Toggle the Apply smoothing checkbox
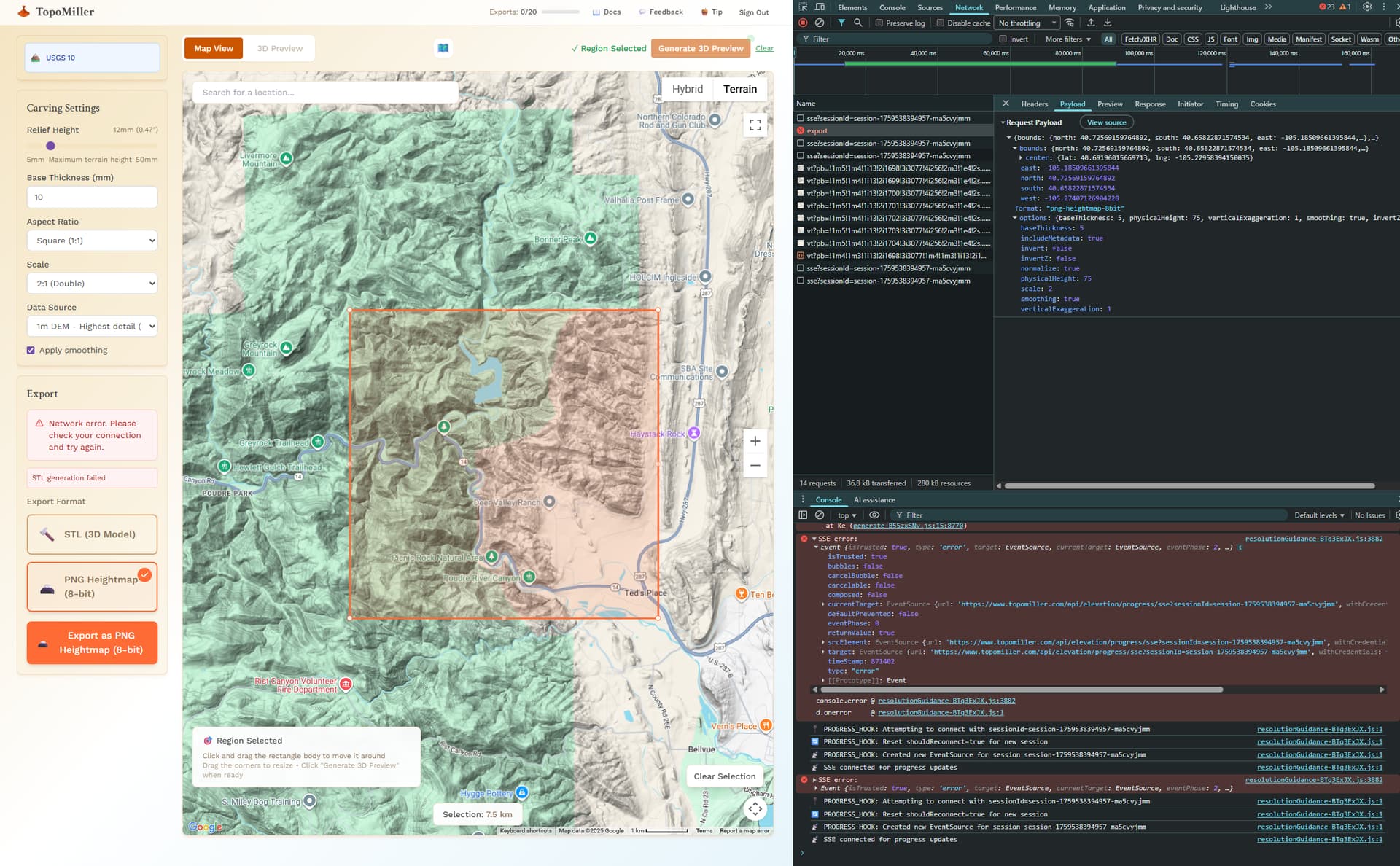This screenshot has width=1400, height=866. pyautogui.click(x=31, y=350)
